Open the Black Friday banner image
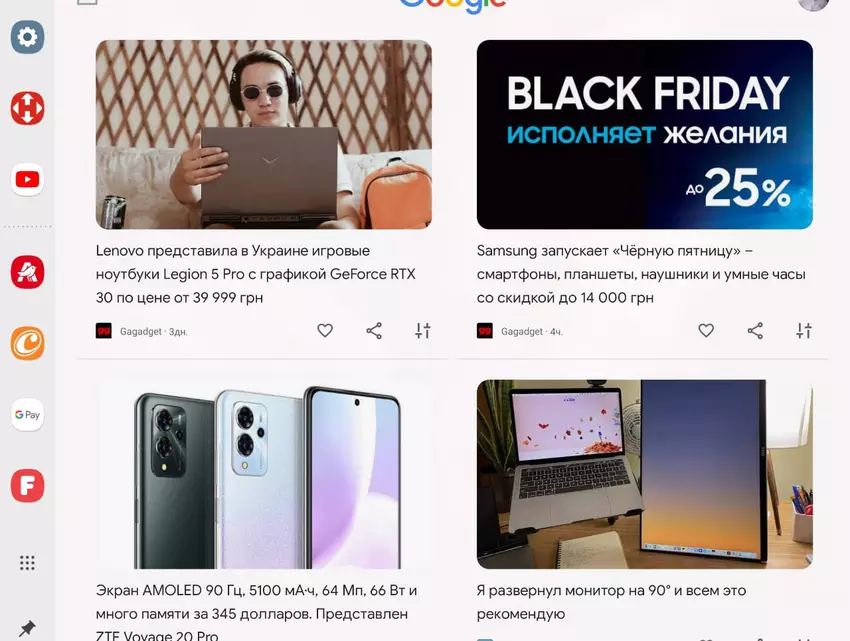 click(645, 134)
